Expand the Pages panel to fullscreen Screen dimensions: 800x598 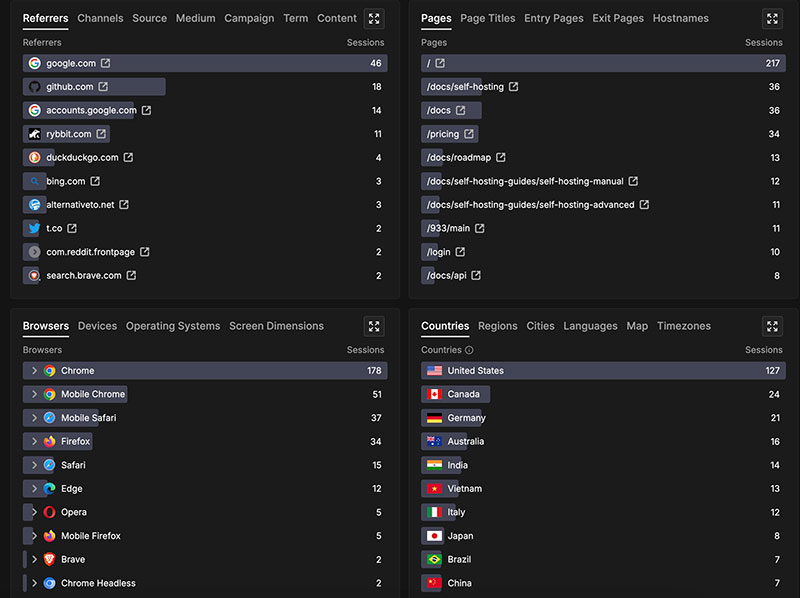[772, 19]
